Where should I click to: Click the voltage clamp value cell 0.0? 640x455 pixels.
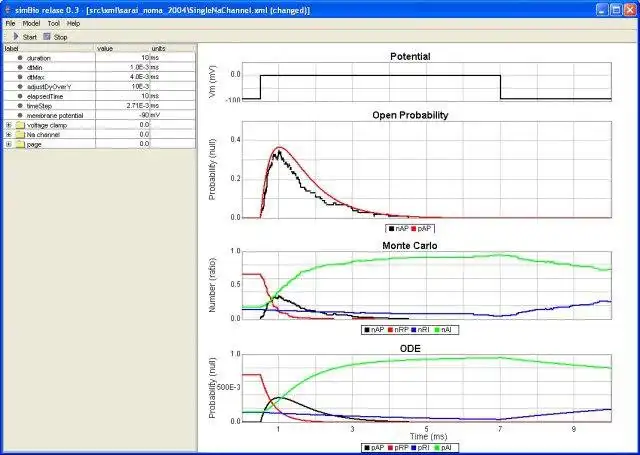[123, 125]
